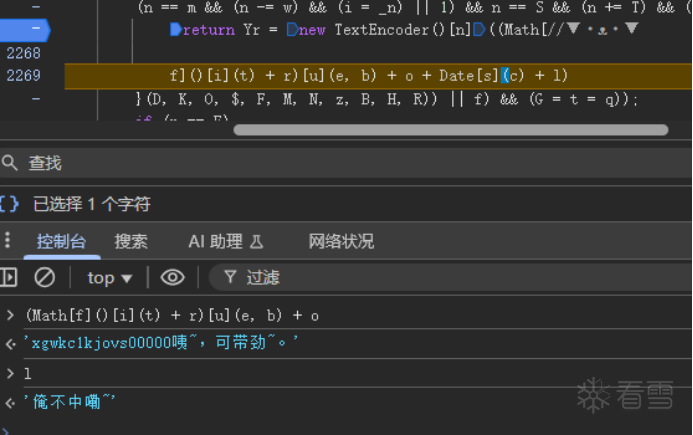Switch to the 搜索 tab
This screenshot has width=693, height=435.
click(x=131, y=241)
